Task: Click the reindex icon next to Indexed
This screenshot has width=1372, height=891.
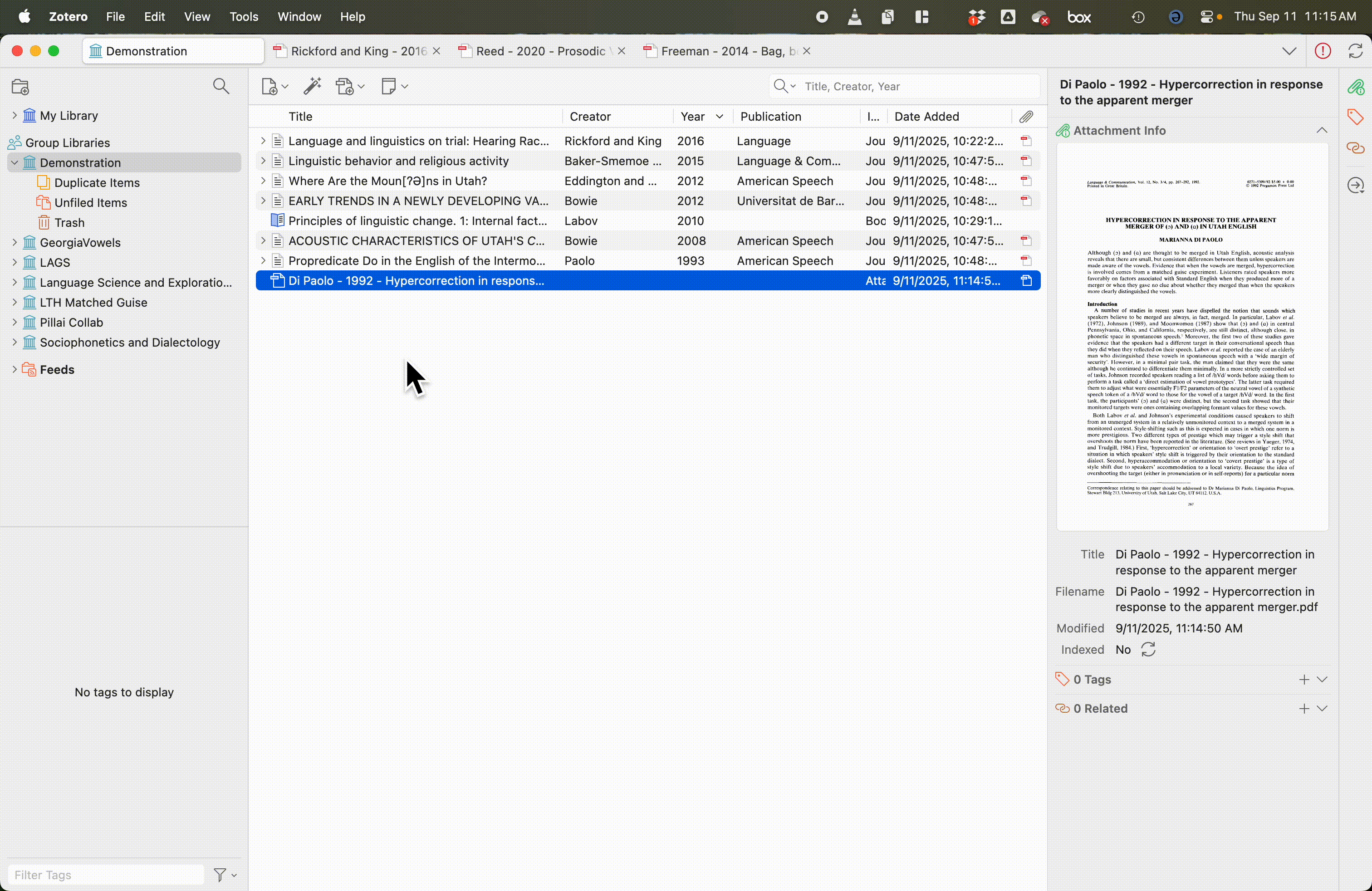Action: point(1148,650)
